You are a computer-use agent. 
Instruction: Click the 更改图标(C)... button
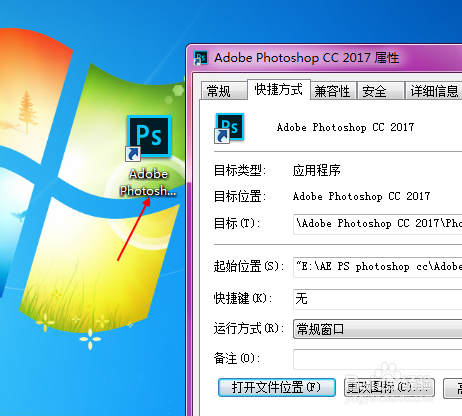(x=389, y=388)
